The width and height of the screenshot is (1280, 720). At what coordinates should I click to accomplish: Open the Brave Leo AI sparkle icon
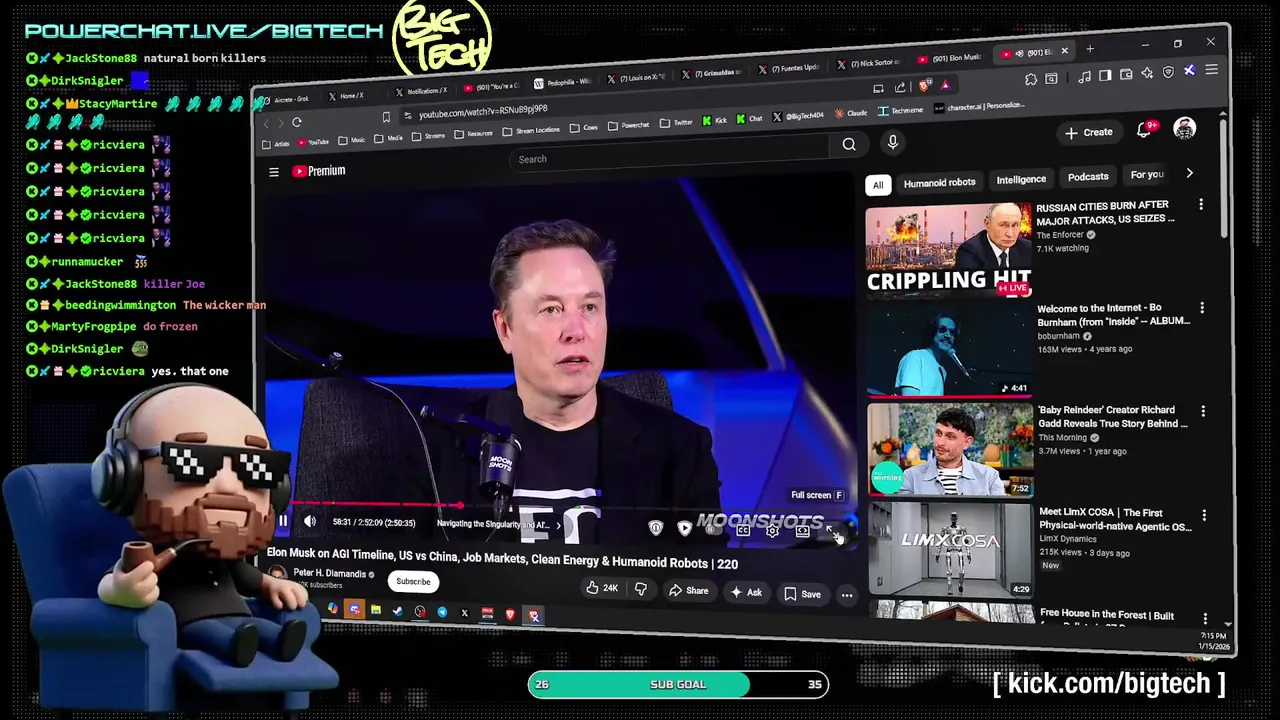1147,73
